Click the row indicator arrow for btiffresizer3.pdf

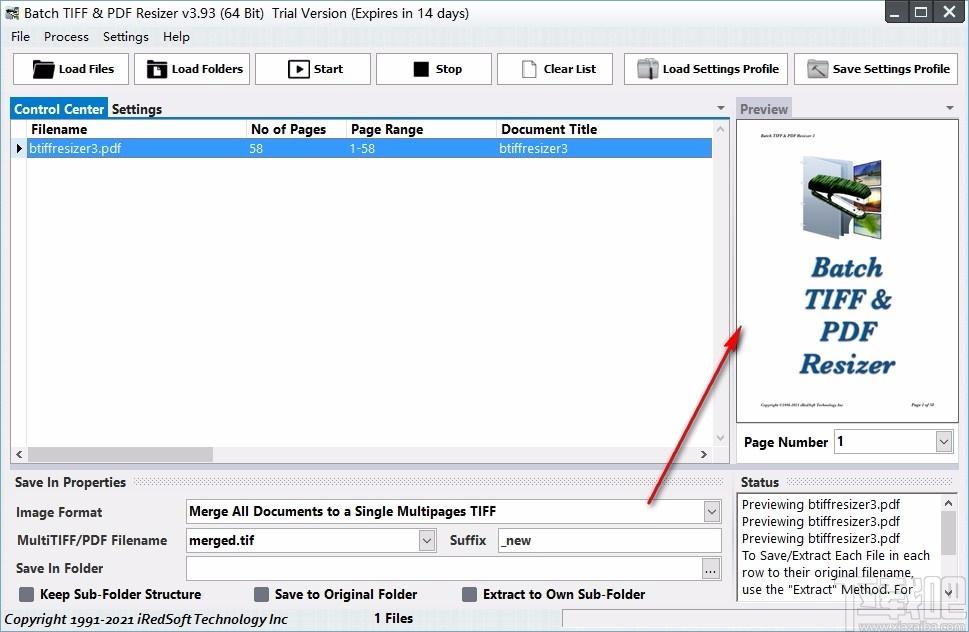[19, 148]
